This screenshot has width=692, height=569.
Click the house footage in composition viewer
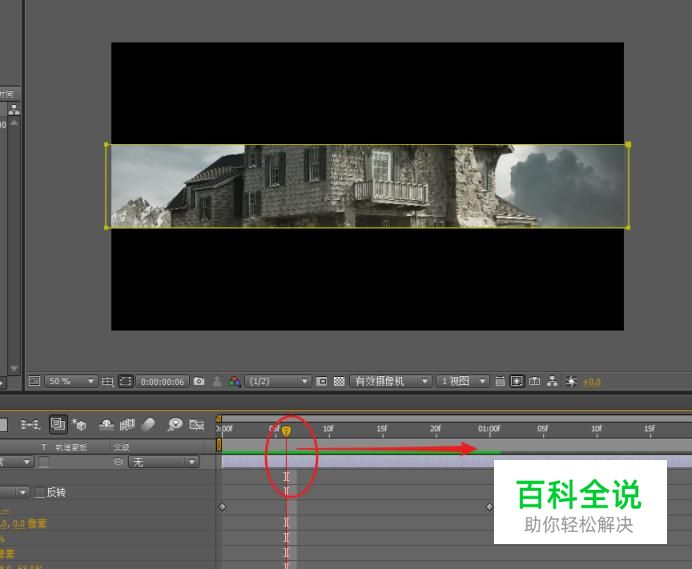367,186
